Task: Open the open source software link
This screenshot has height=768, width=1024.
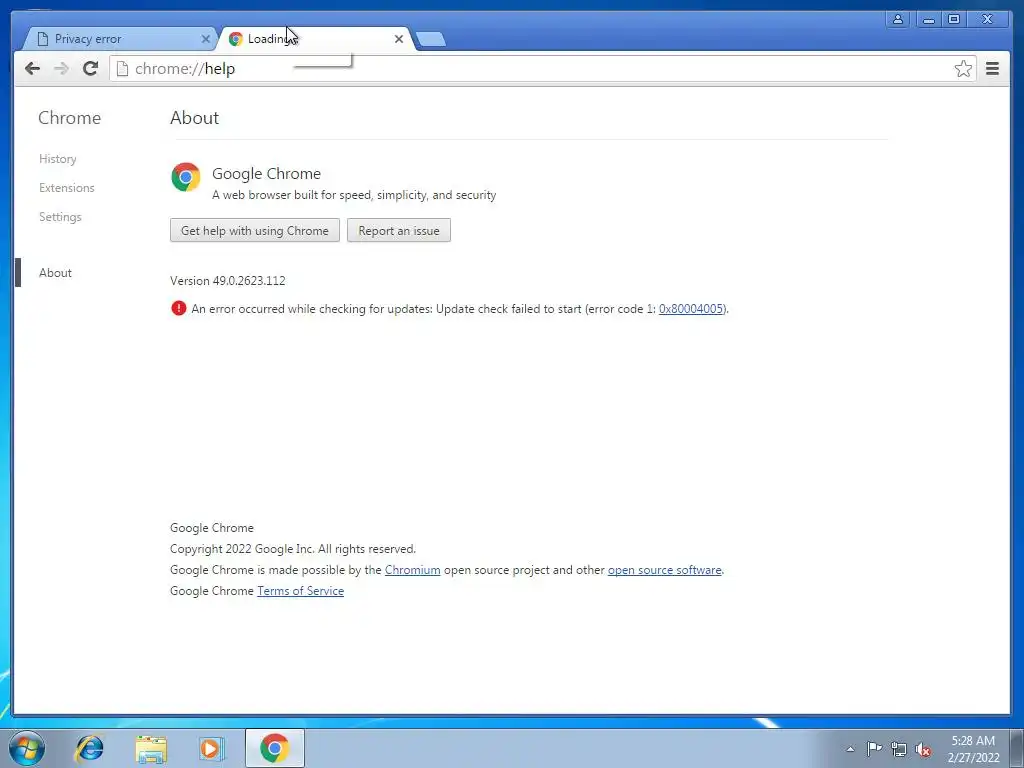Action: (665, 570)
